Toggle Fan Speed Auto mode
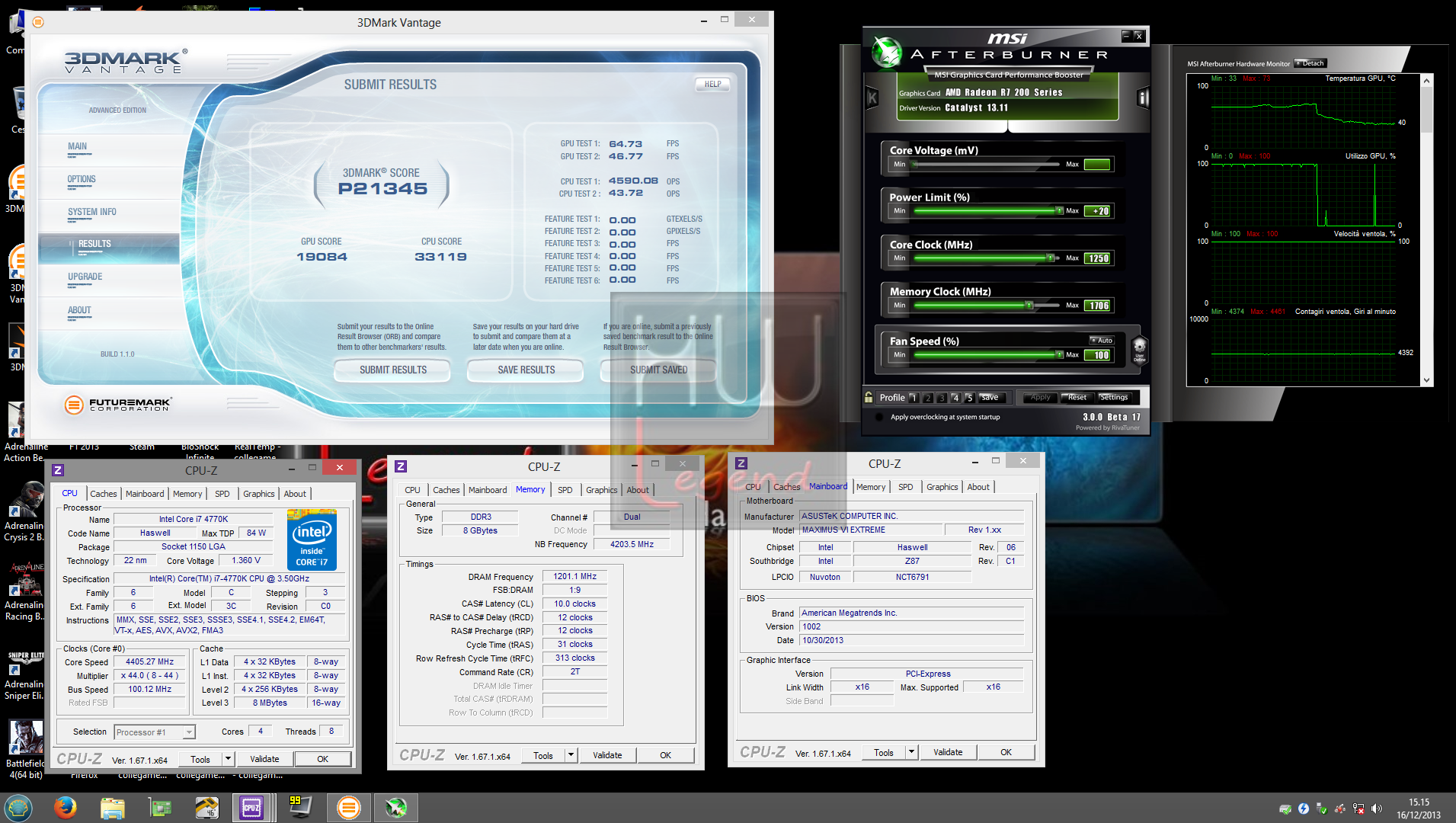Image resolution: width=1456 pixels, height=823 pixels. (x=1102, y=340)
